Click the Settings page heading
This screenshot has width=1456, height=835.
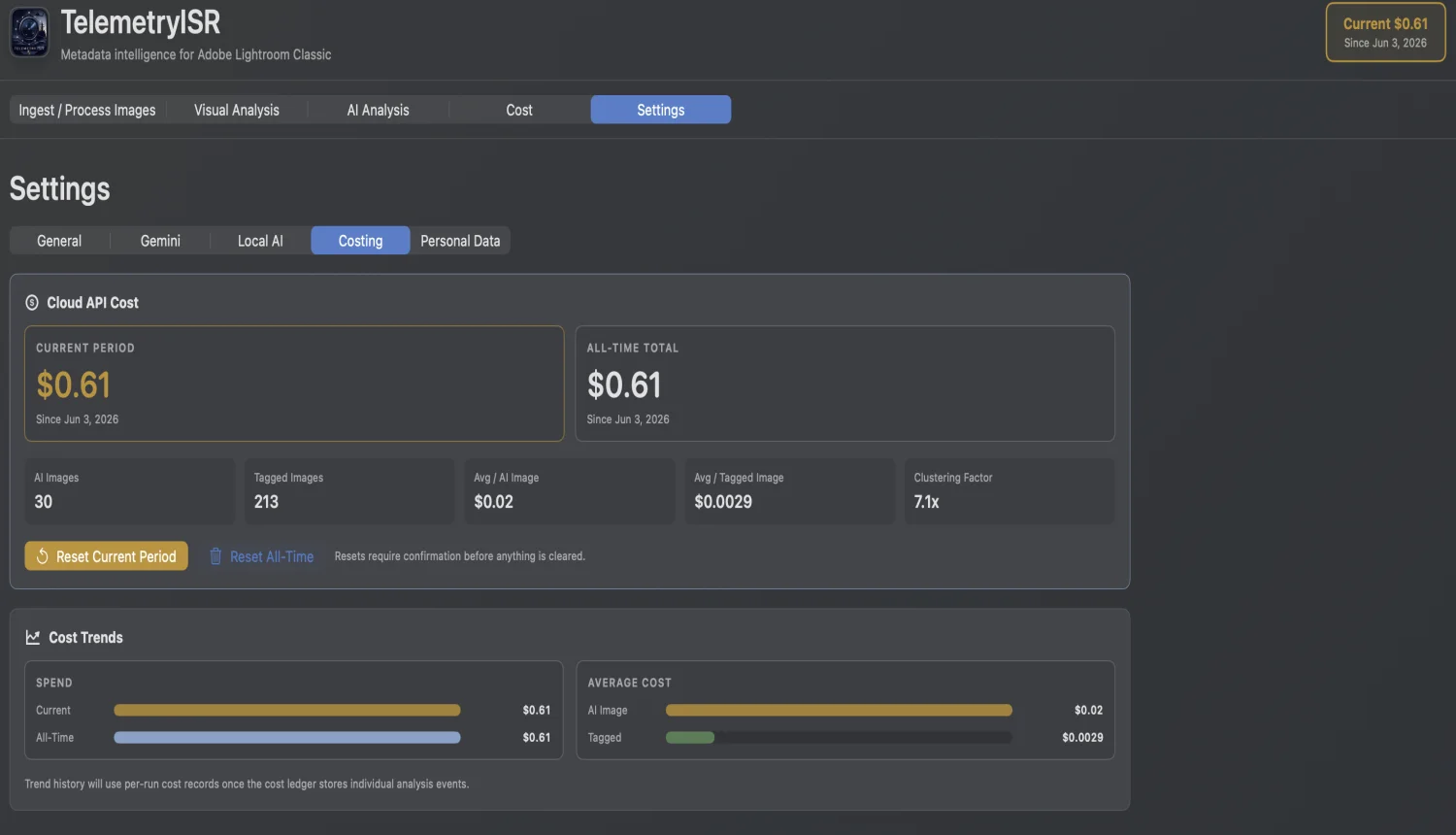(60, 188)
